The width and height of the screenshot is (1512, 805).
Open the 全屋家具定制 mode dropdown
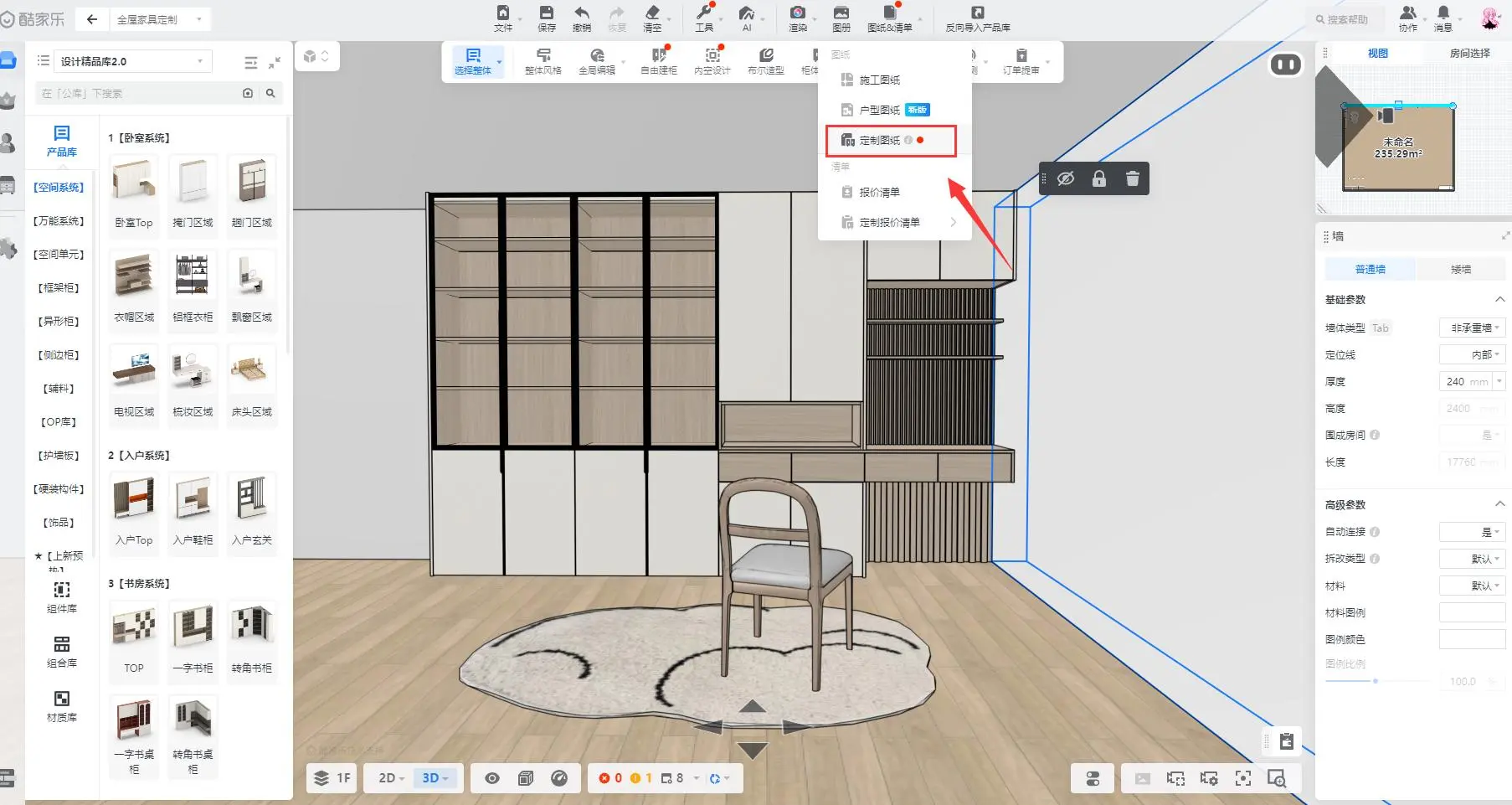pyautogui.click(x=159, y=19)
